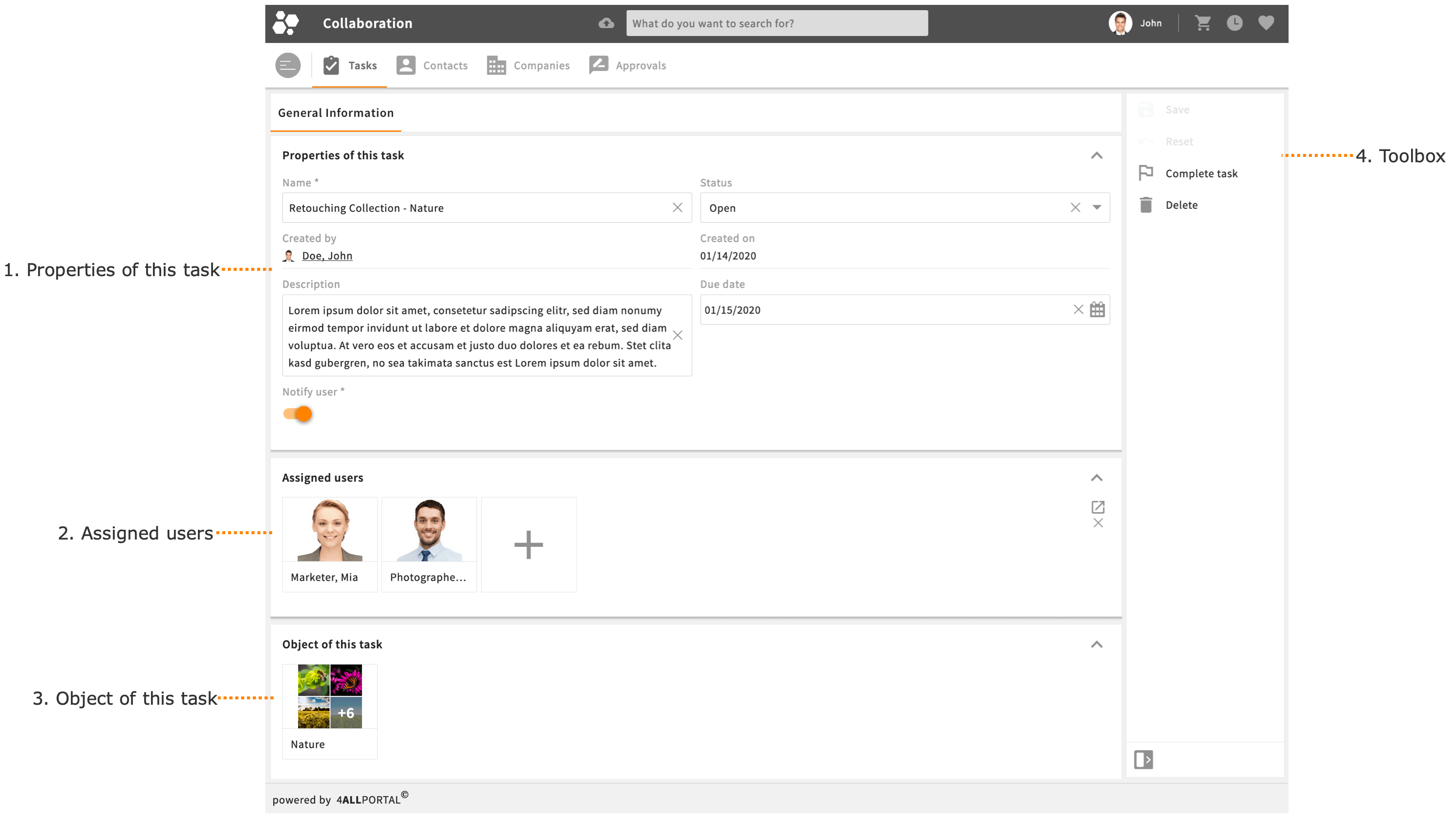The height and width of the screenshot is (823, 1456).
Task: Open favorites via heart icon
Action: pyautogui.click(x=1266, y=23)
